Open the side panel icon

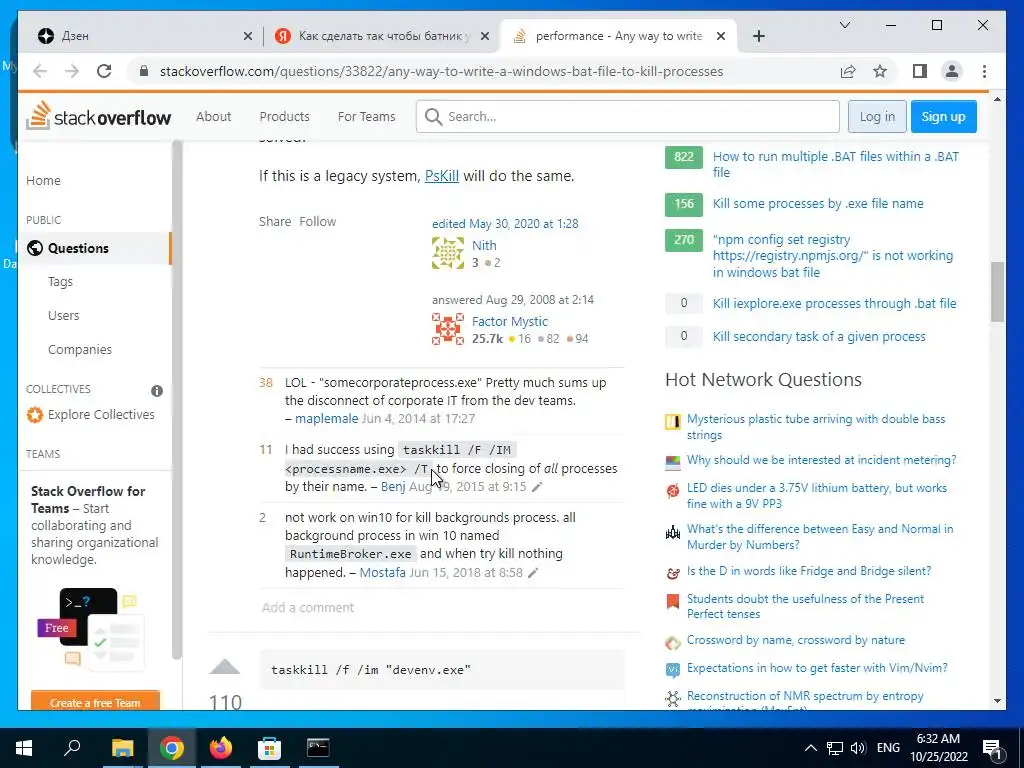920,71
